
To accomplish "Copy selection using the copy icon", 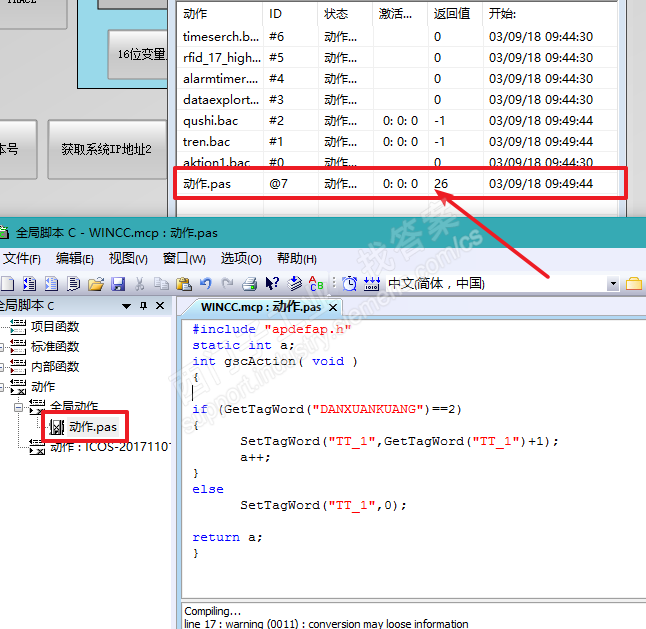I will pos(161,284).
